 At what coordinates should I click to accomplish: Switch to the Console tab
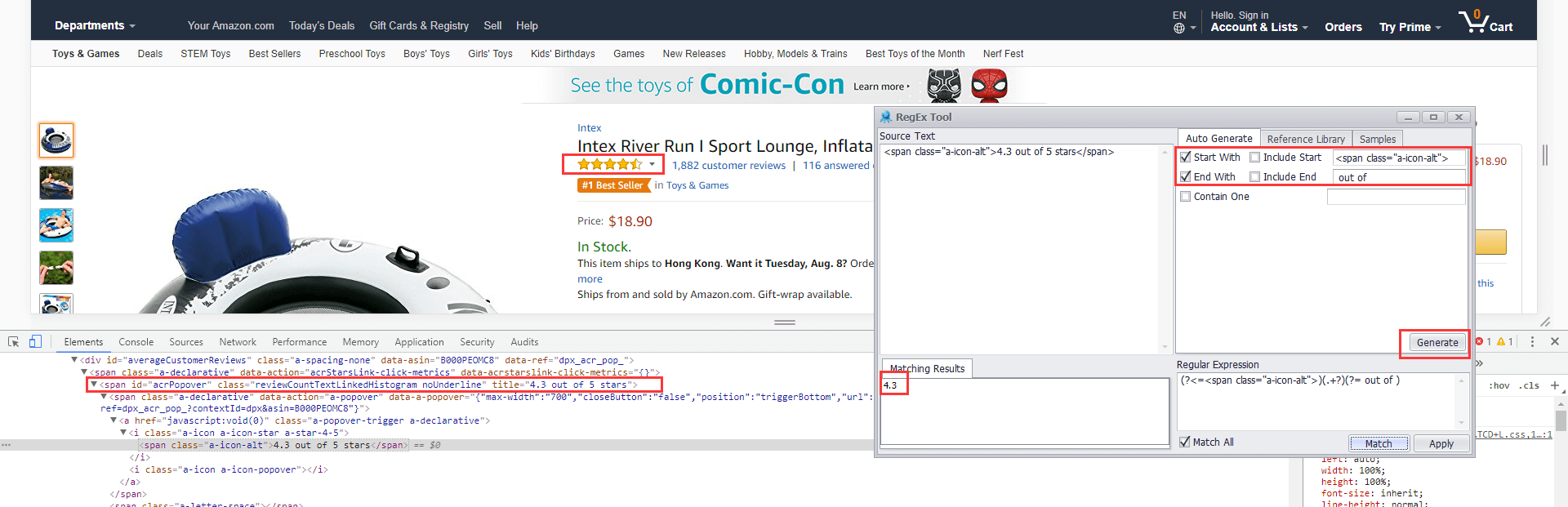point(136,342)
